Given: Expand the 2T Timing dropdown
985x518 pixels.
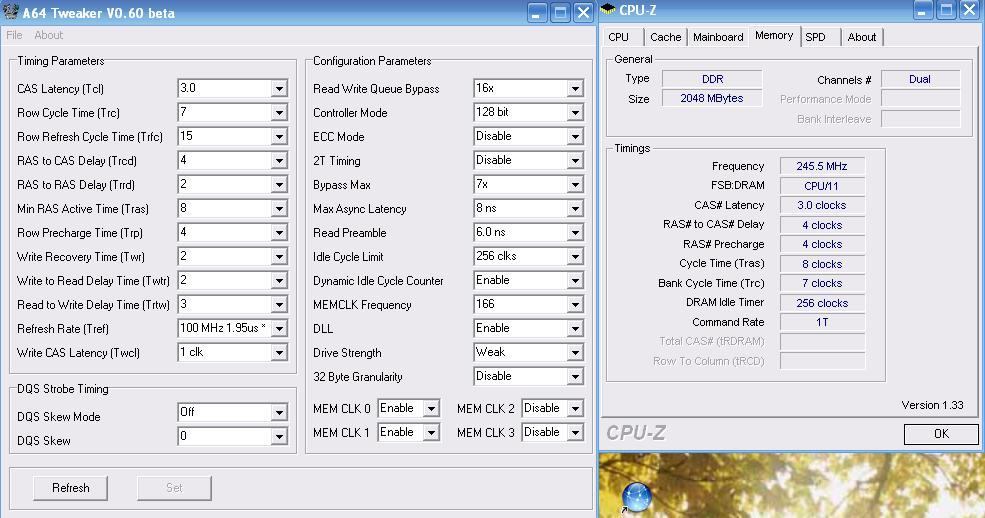Looking at the screenshot, I should [575, 161].
